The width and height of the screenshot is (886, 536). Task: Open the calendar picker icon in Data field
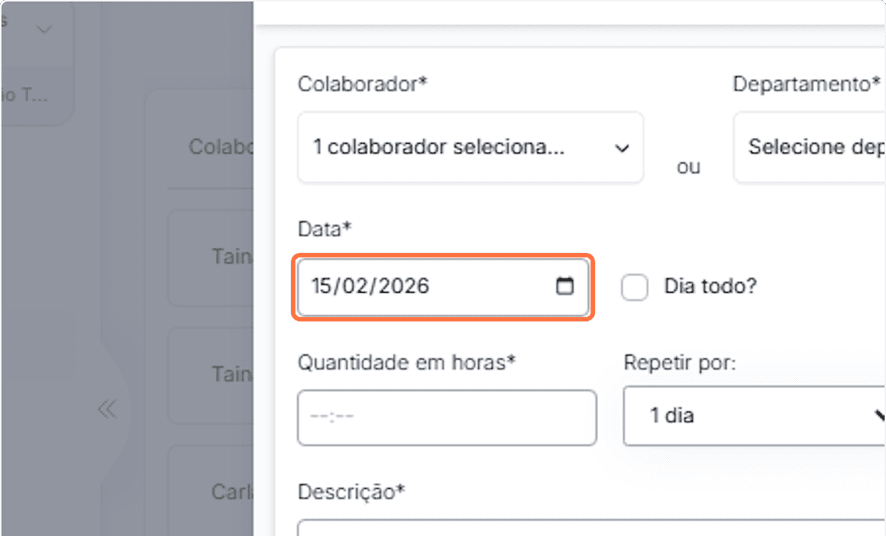[x=565, y=286]
